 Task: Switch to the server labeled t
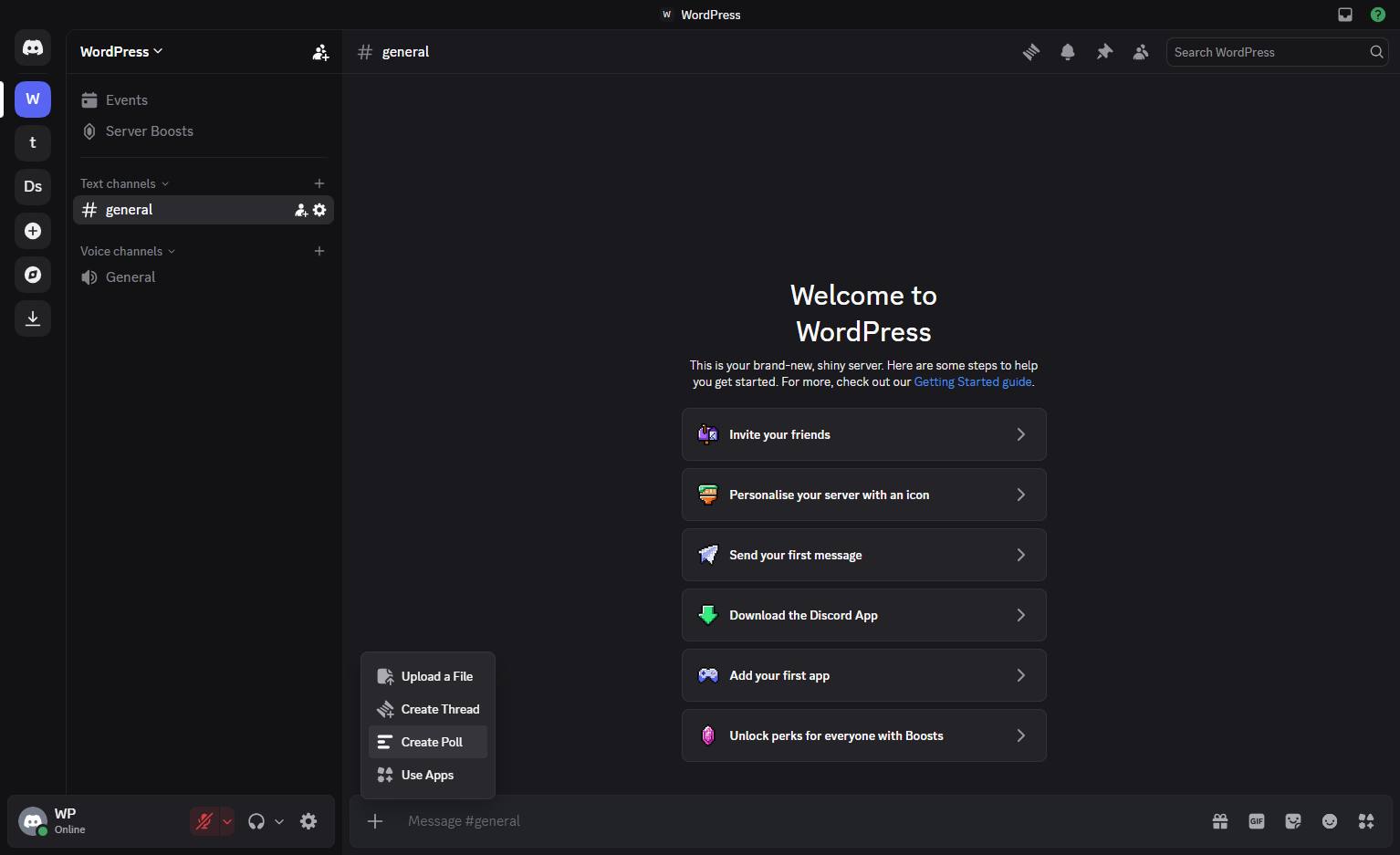coord(33,142)
